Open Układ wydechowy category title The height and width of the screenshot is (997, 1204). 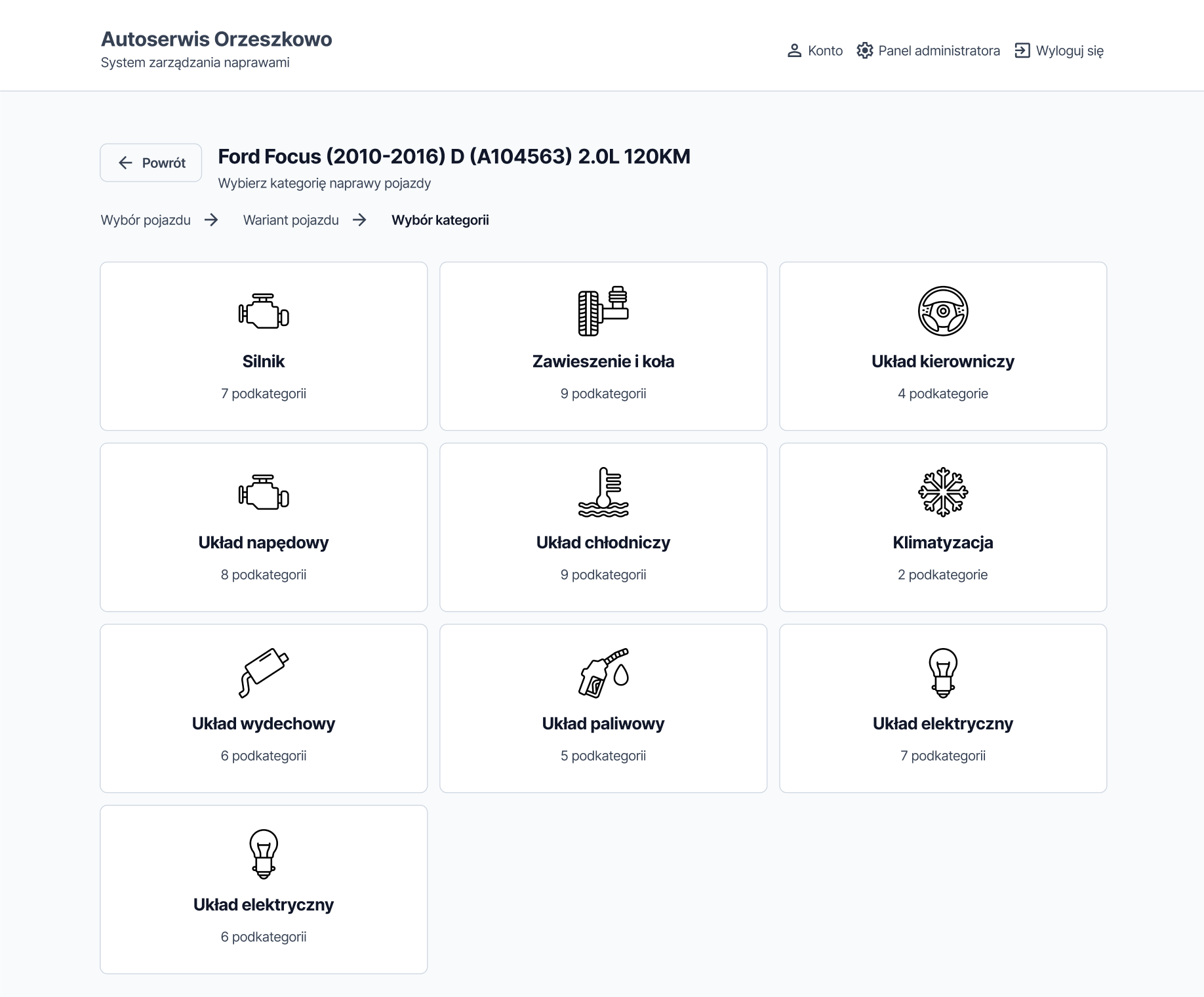264,723
